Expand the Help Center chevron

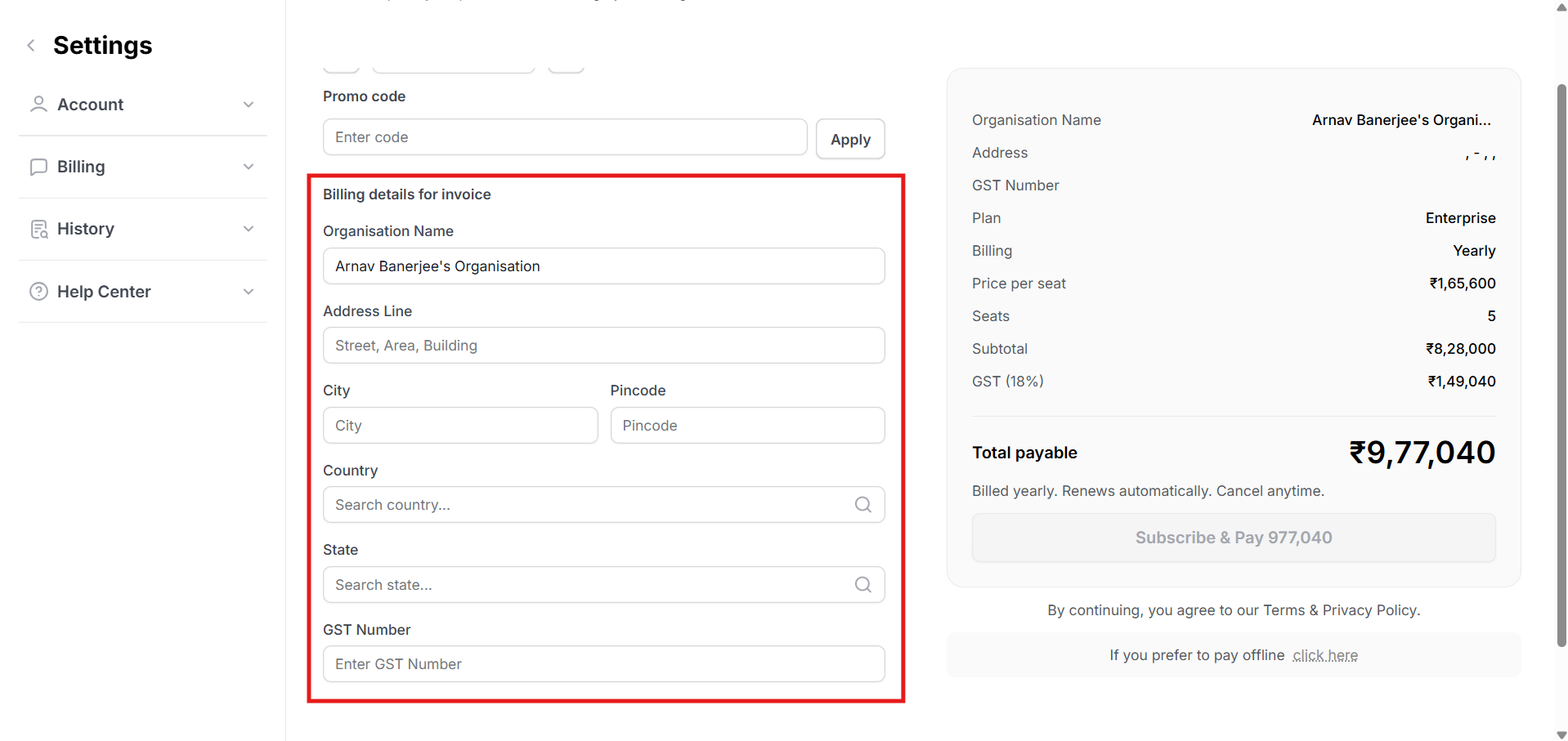point(249,292)
